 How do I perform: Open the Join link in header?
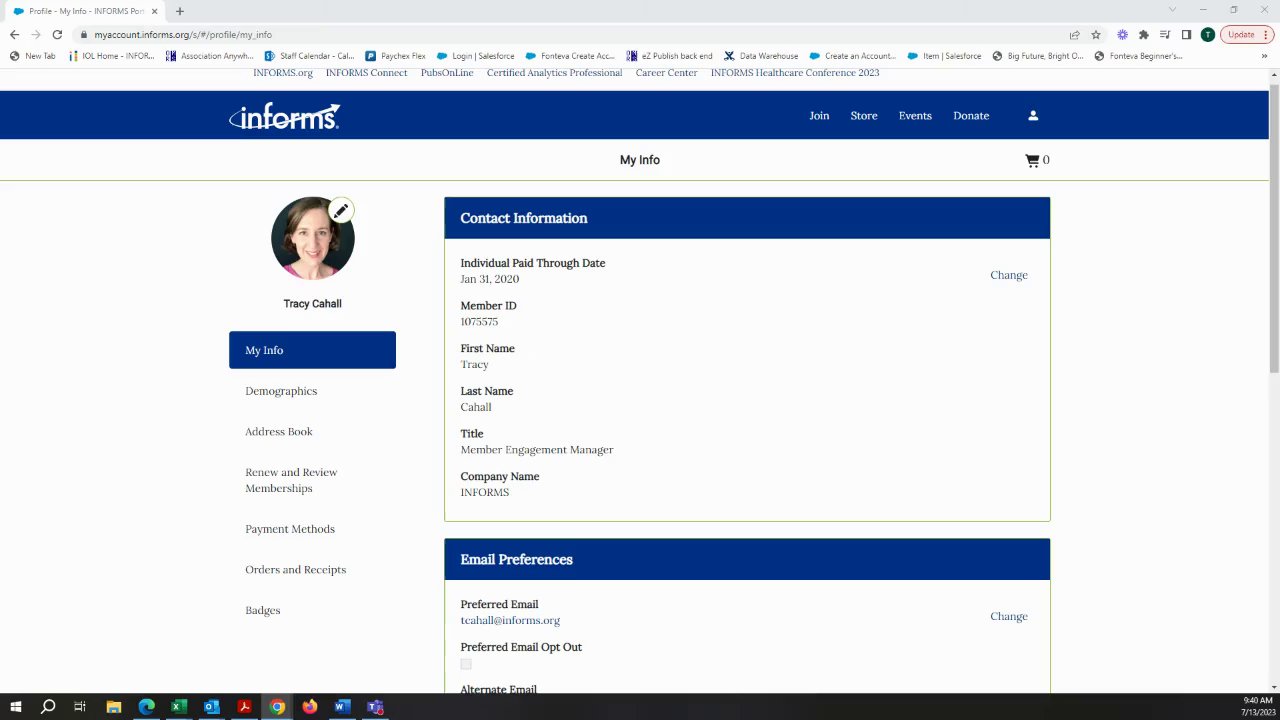tap(819, 116)
